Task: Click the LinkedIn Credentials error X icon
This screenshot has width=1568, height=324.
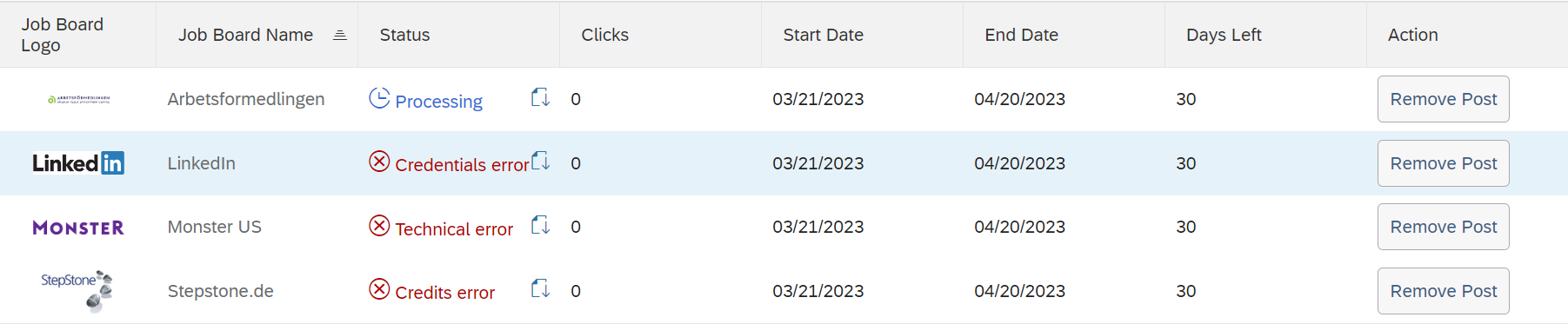Action: point(379,162)
